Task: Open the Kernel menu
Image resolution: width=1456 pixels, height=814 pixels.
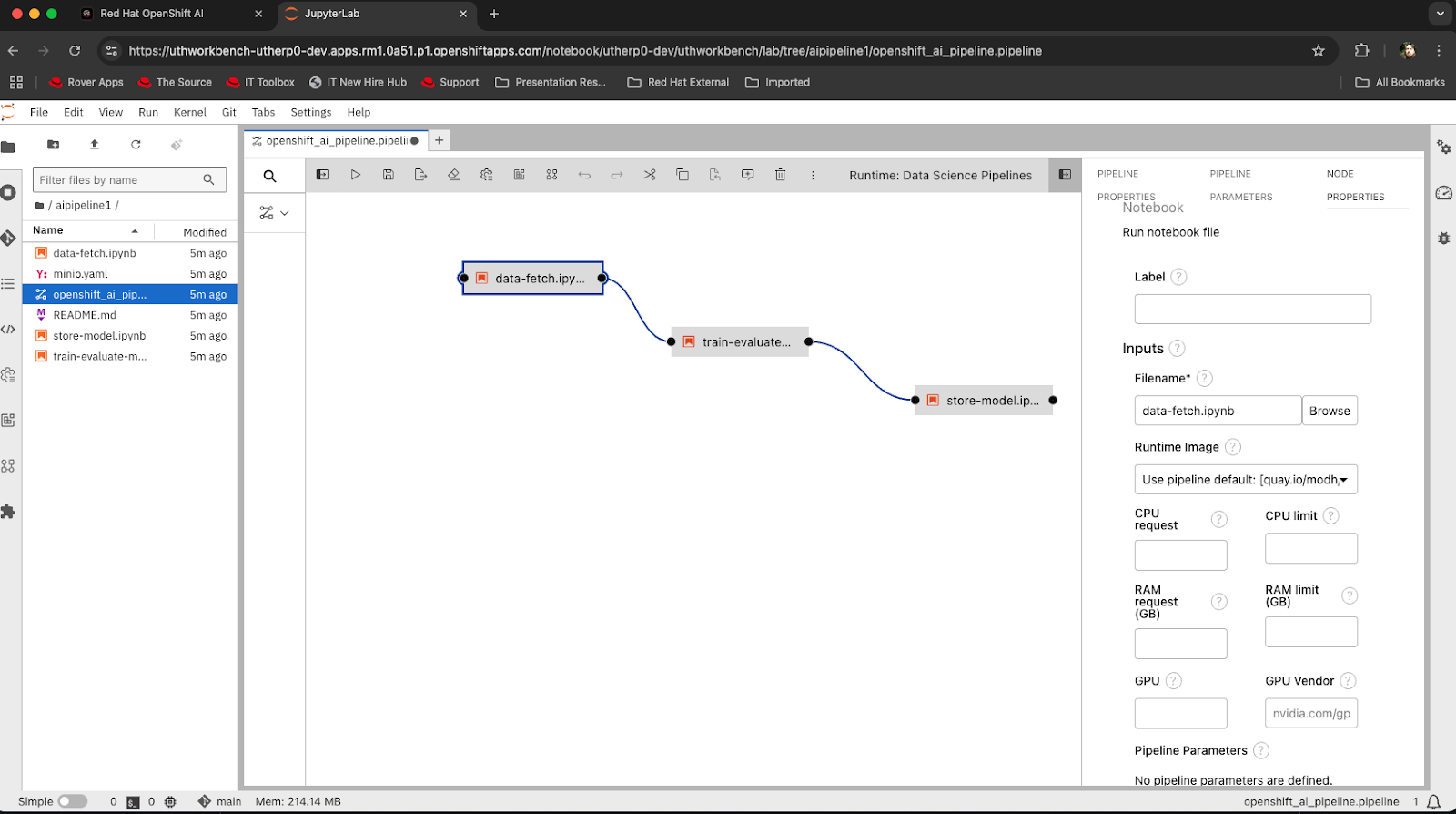Action: pos(189,112)
